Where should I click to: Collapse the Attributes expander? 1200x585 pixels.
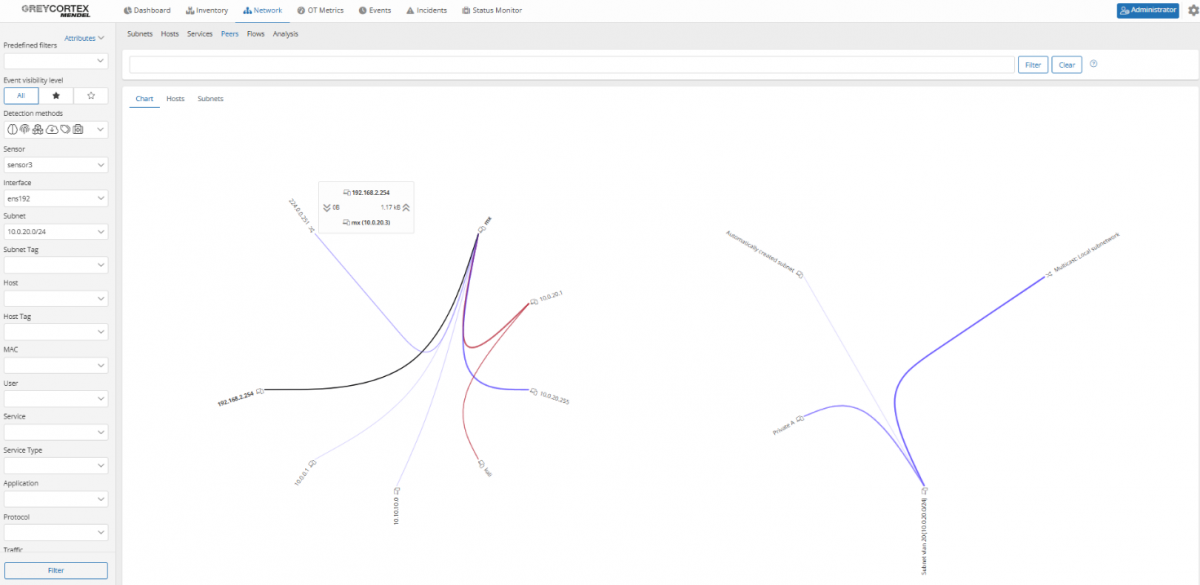point(84,38)
